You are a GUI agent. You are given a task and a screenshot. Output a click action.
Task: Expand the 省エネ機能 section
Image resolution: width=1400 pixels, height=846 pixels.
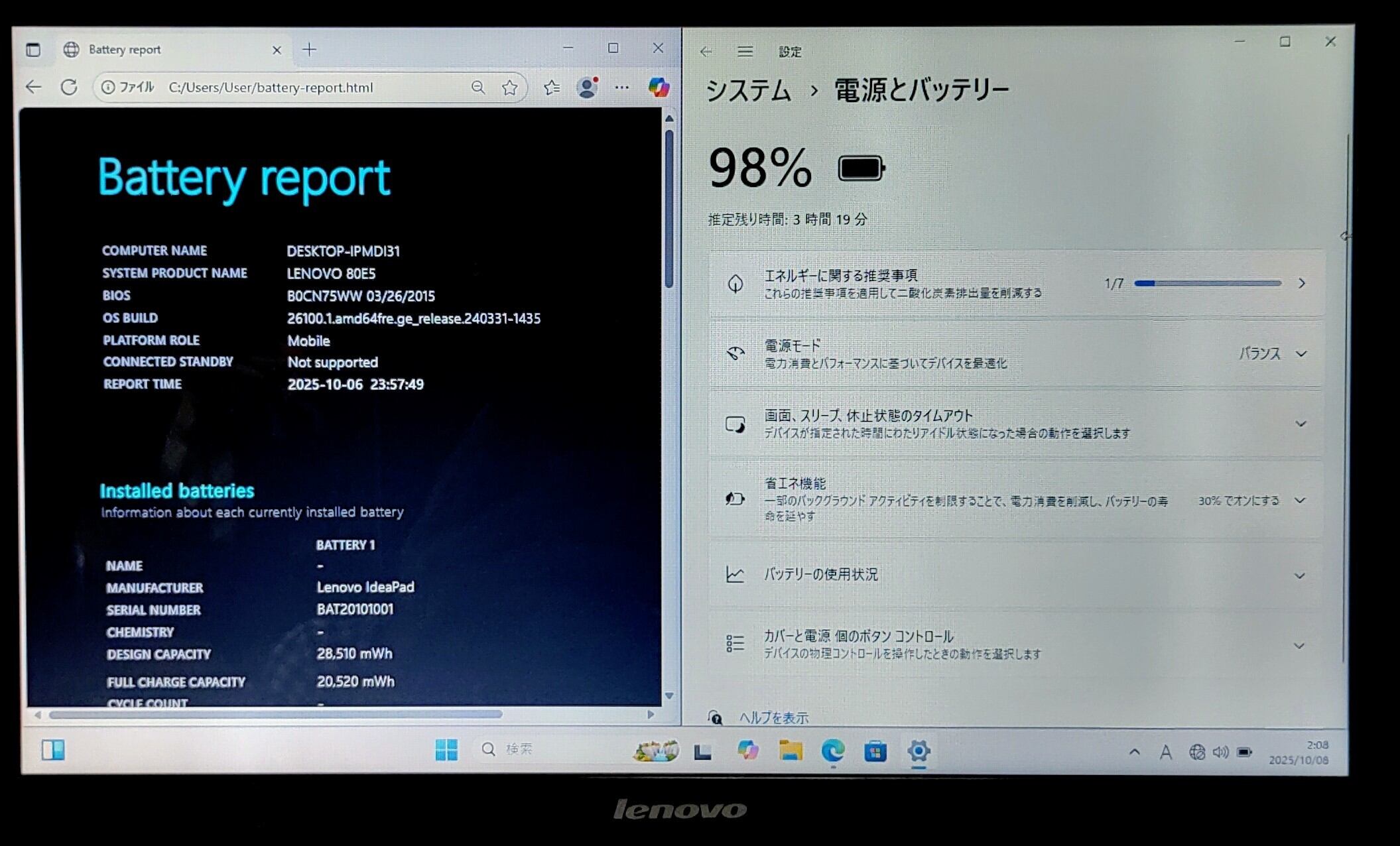point(1300,501)
